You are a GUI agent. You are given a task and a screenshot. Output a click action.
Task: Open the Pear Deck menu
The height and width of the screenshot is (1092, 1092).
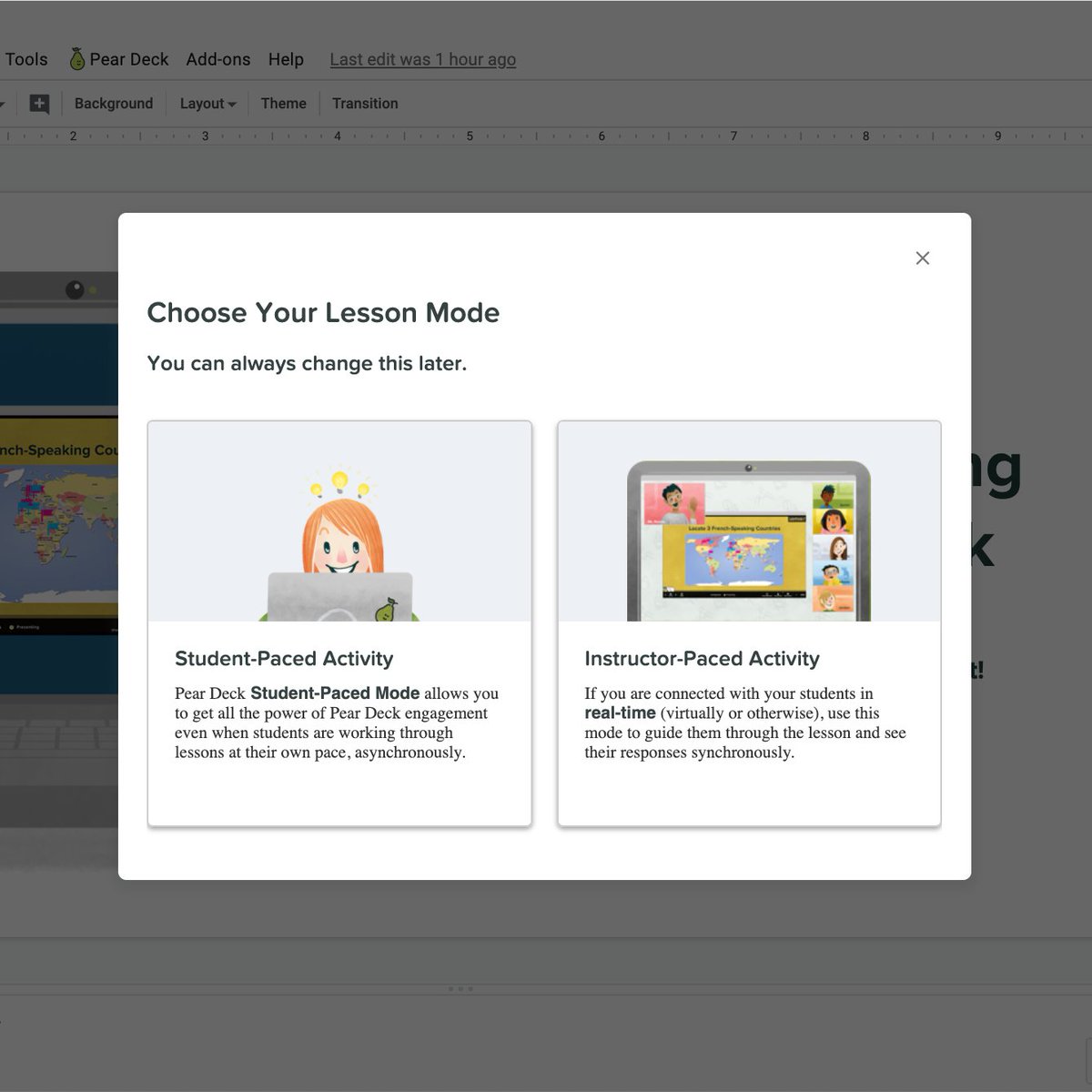(x=119, y=59)
